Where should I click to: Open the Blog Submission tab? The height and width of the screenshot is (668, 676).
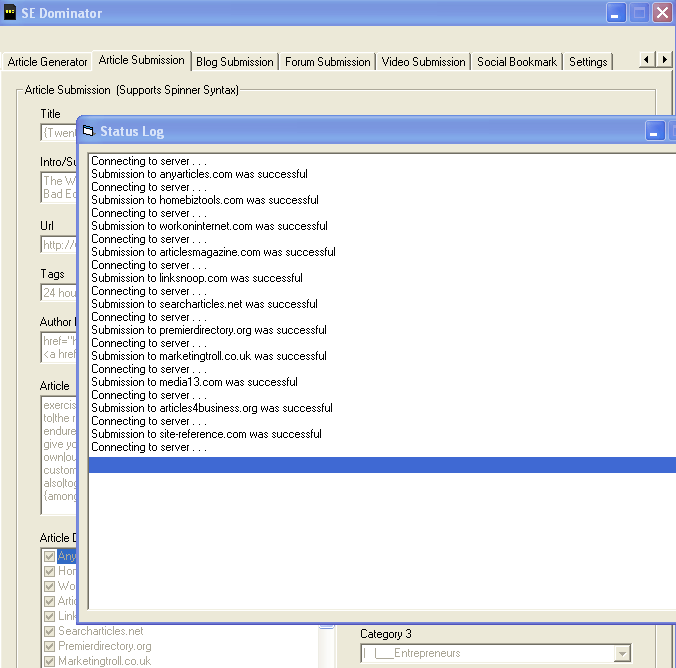[x=235, y=62]
